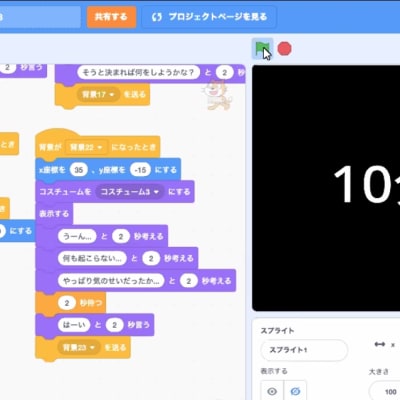
Task: Click seconds value in そうと決まれば block
Action: click(x=224, y=72)
